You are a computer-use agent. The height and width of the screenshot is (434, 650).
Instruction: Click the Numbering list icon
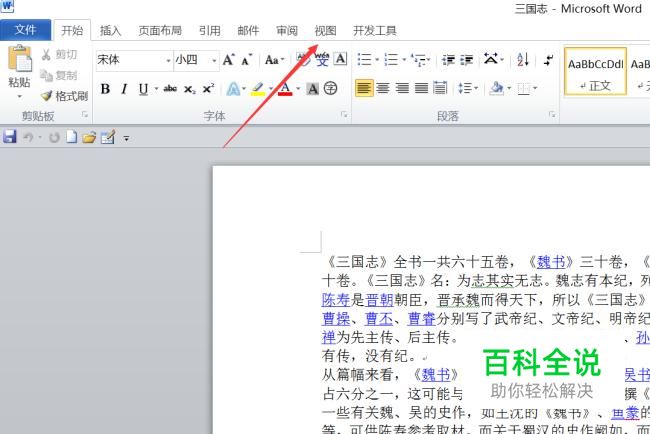391,60
